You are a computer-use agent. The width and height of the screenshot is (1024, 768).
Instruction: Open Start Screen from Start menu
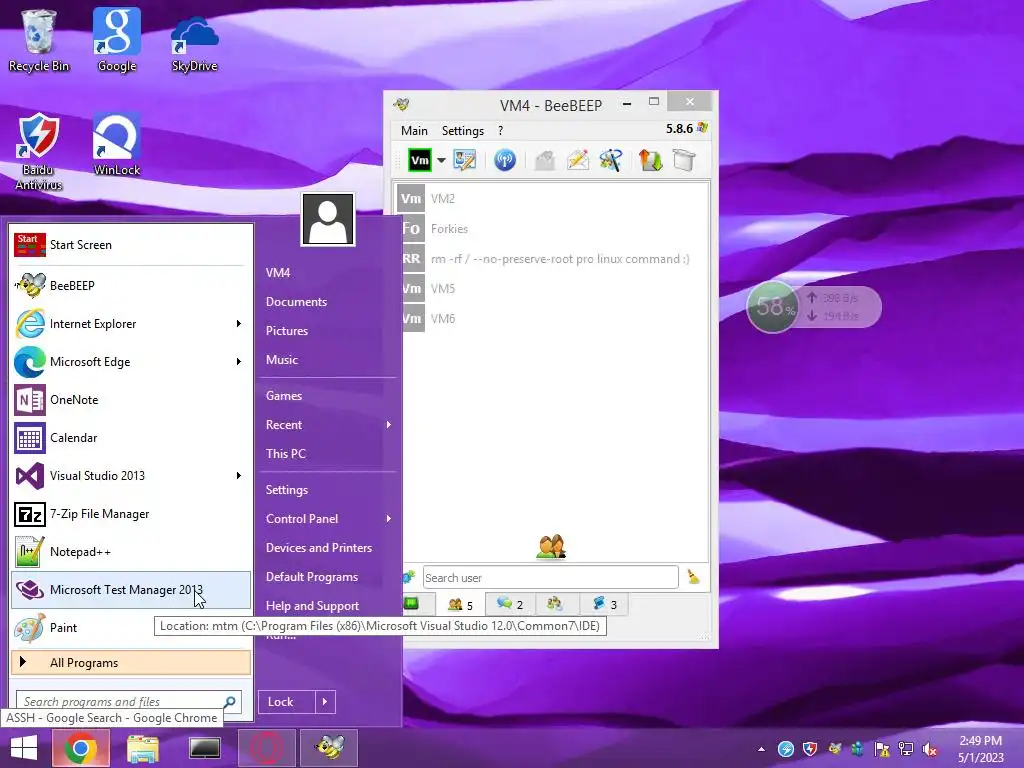coord(131,245)
